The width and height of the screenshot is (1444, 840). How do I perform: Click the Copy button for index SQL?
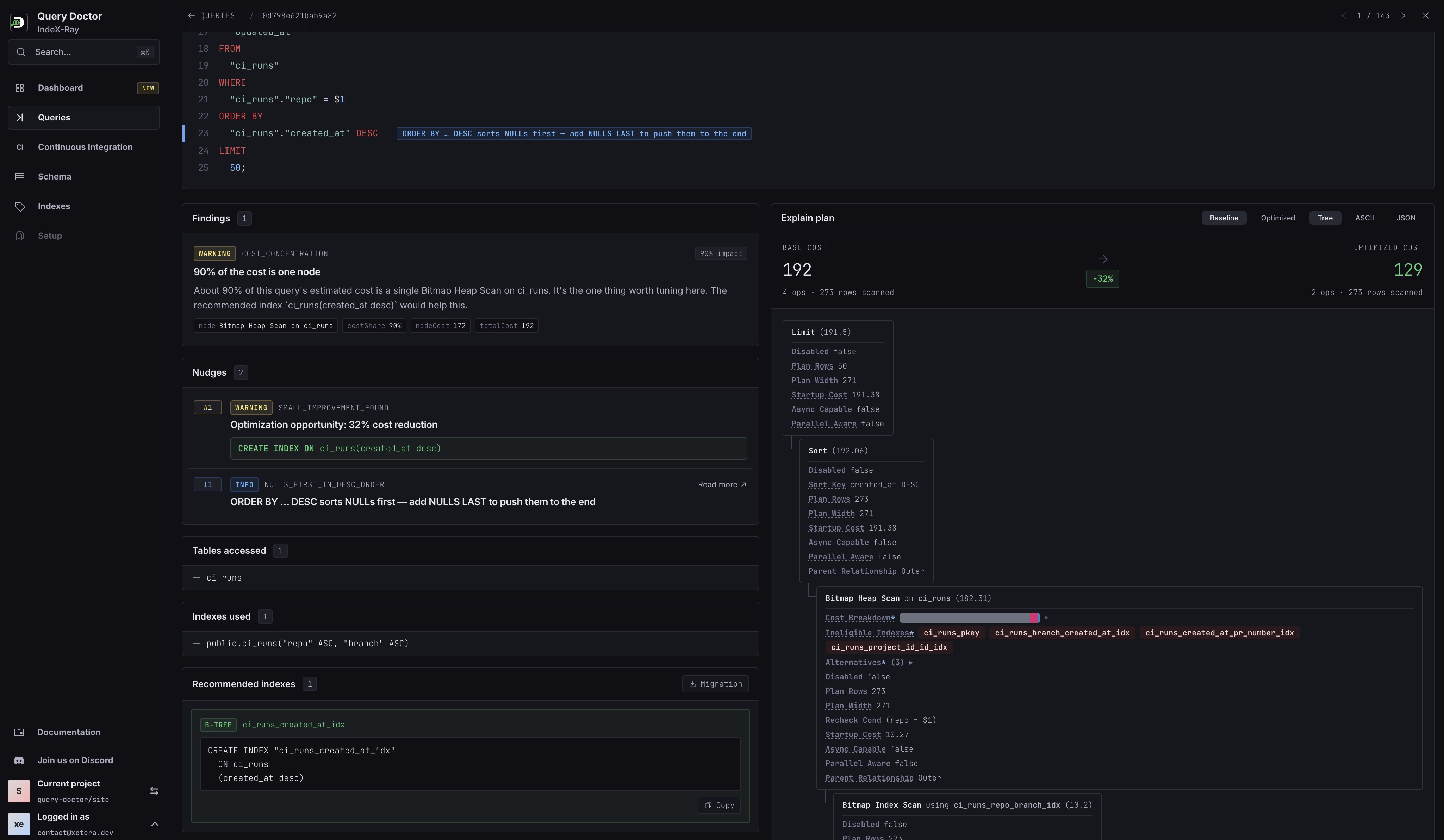click(x=719, y=805)
